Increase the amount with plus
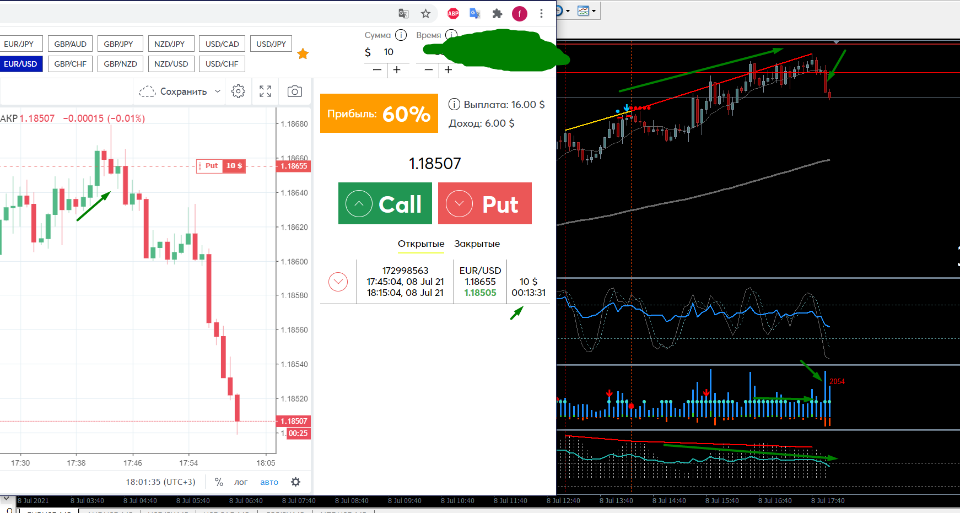This screenshot has height=513, width=960. pos(397,70)
